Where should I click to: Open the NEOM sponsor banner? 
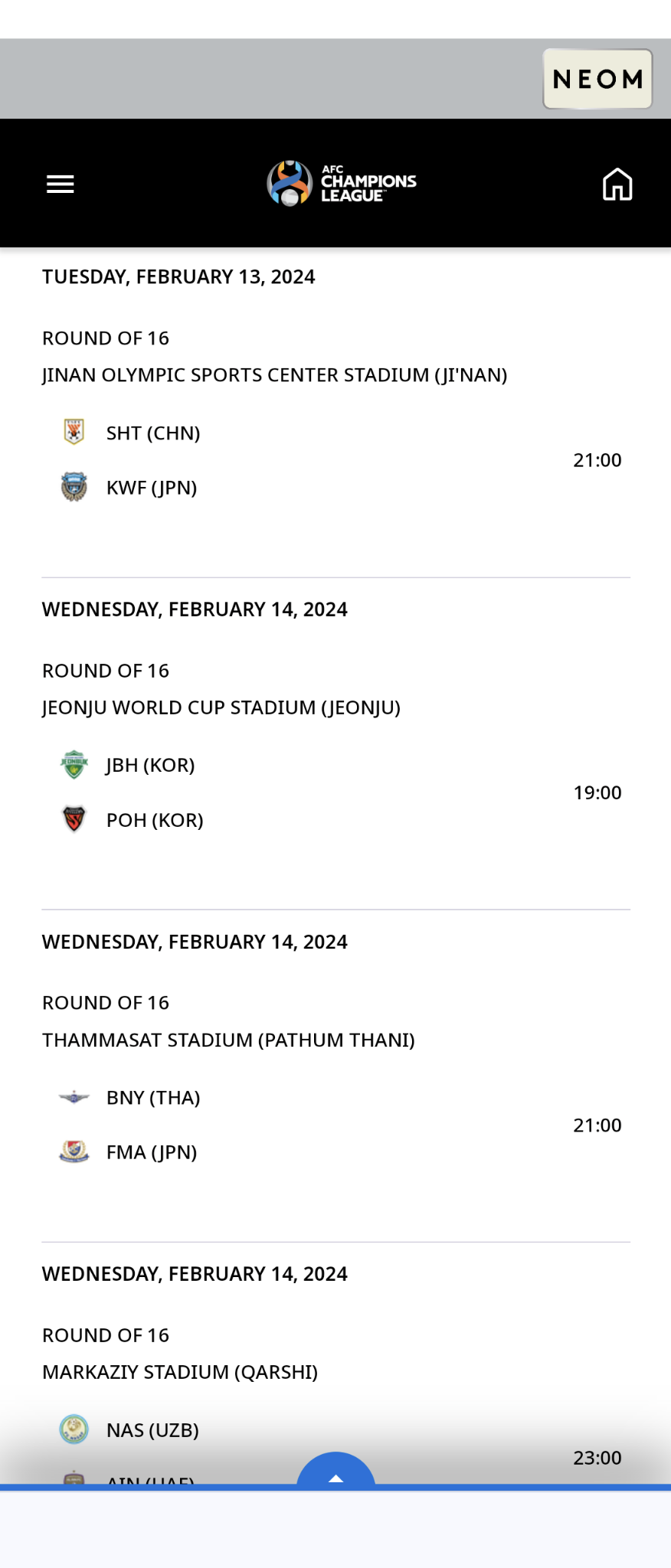pos(597,79)
